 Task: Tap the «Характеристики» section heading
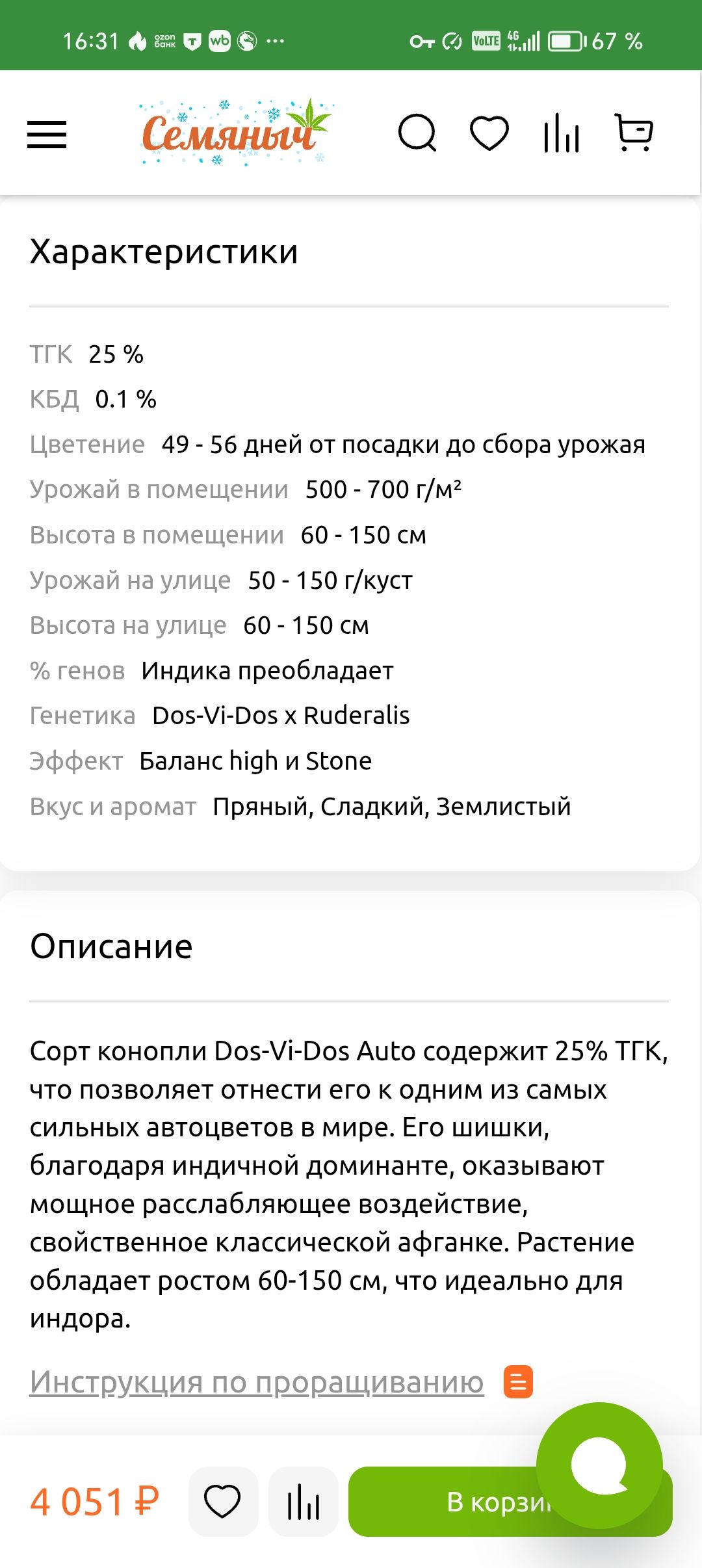(164, 252)
